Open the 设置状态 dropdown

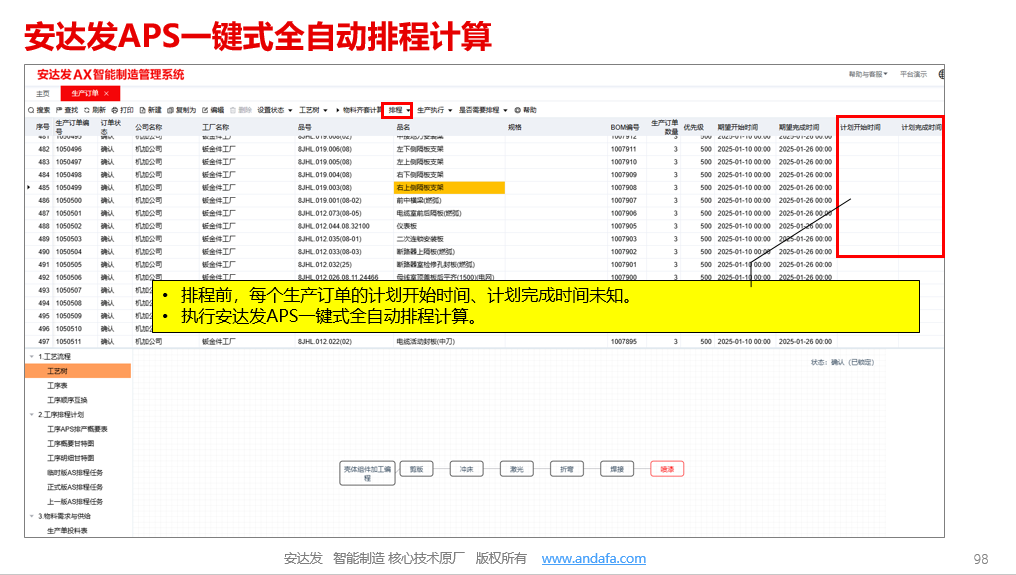pyautogui.click(x=275, y=110)
